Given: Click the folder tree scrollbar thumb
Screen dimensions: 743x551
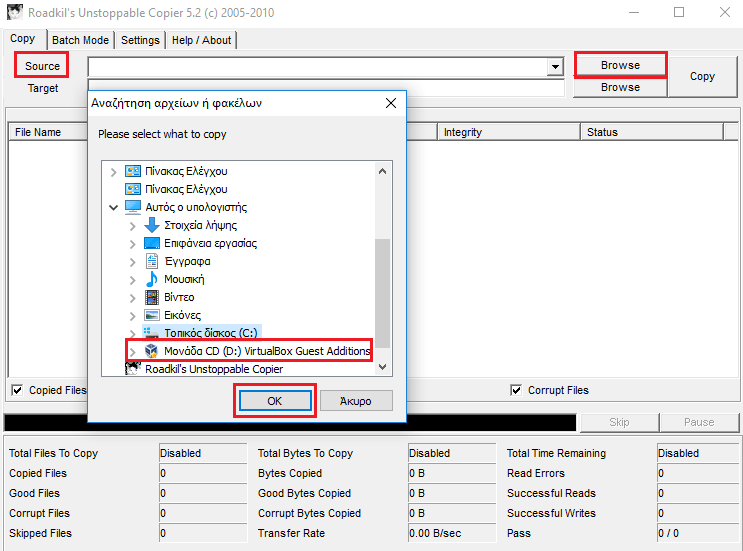Looking at the screenshot, I should coord(382,293).
